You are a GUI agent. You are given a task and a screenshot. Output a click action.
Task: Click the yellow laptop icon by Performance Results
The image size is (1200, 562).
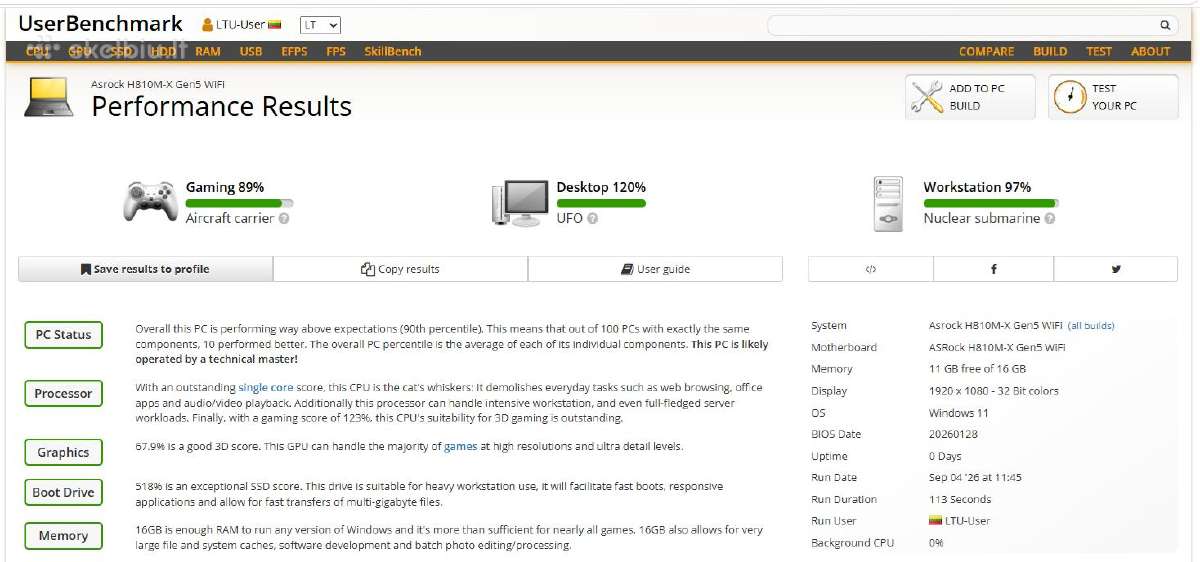51,99
